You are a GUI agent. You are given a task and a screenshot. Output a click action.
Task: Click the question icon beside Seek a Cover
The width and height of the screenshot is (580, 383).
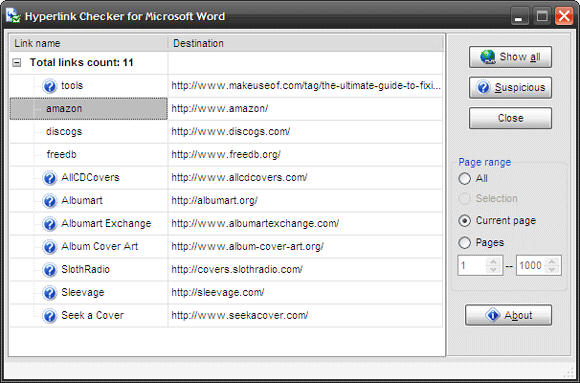pos(49,316)
